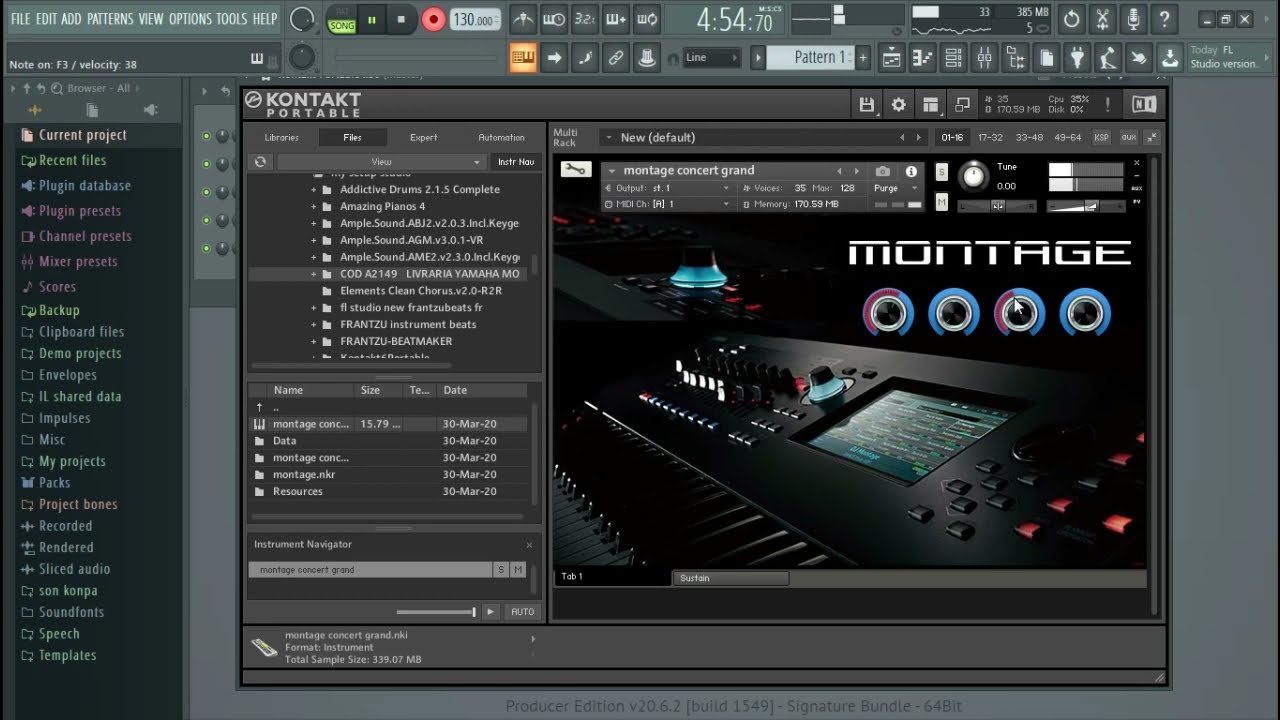Open the View dropdown in file browser
Screen dimensions: 1280x720
click(x=381, y=161)
